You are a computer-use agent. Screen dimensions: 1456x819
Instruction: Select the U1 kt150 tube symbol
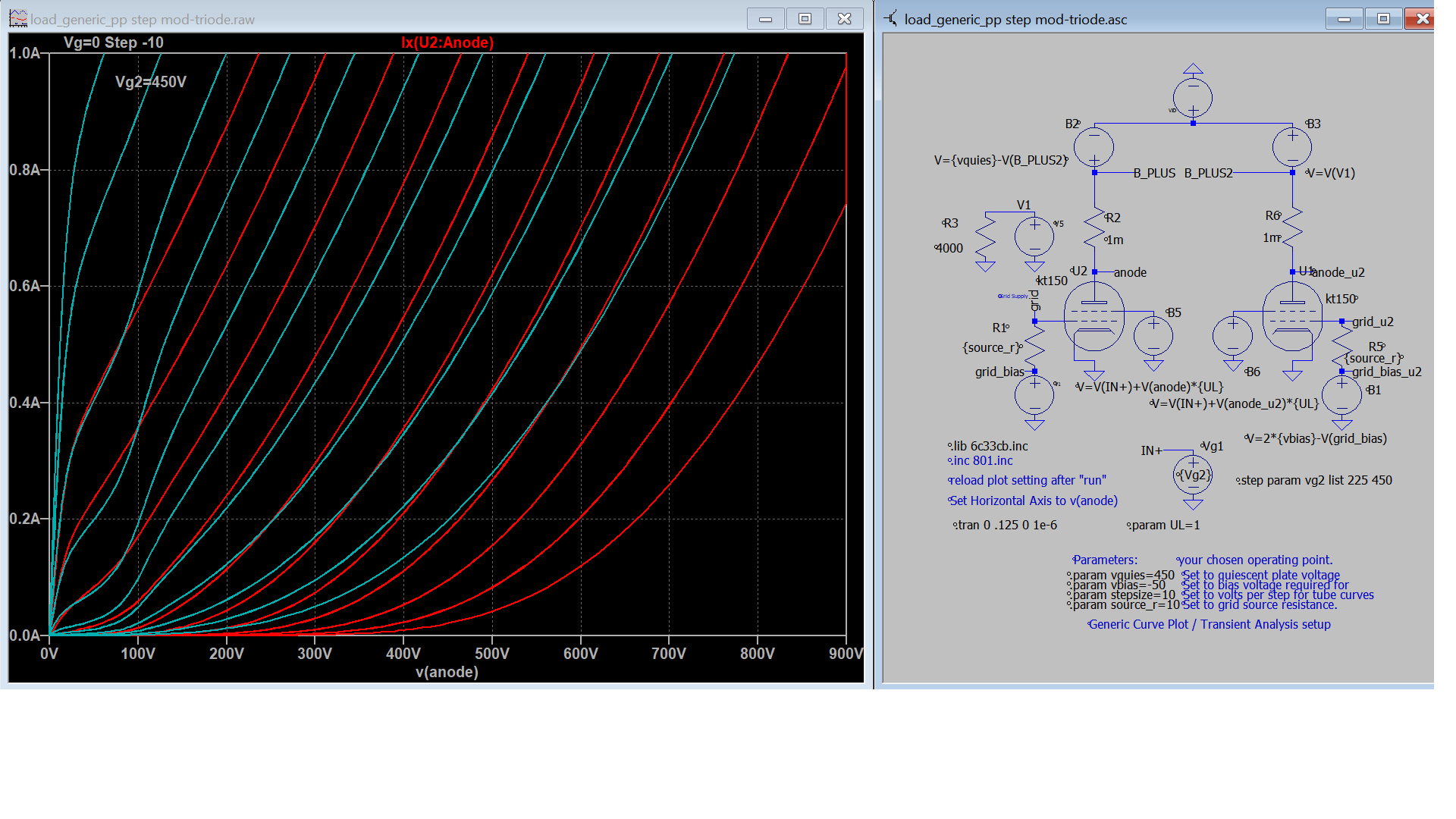1292,317
